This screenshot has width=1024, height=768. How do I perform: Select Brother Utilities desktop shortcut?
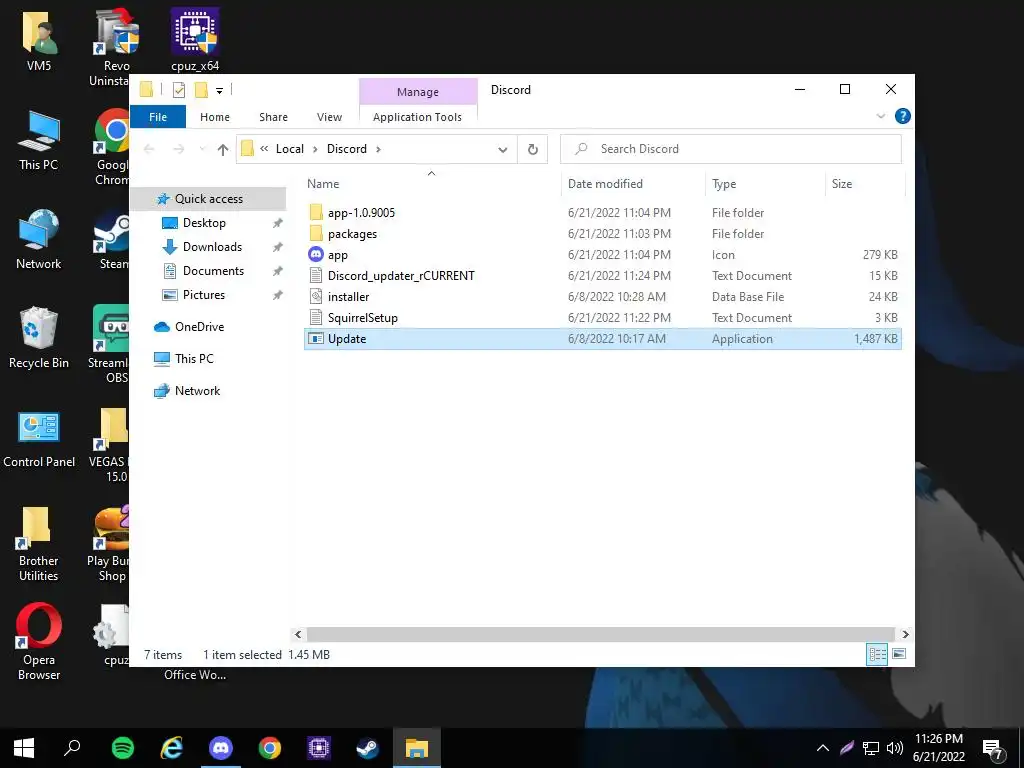tap(39, 543)
